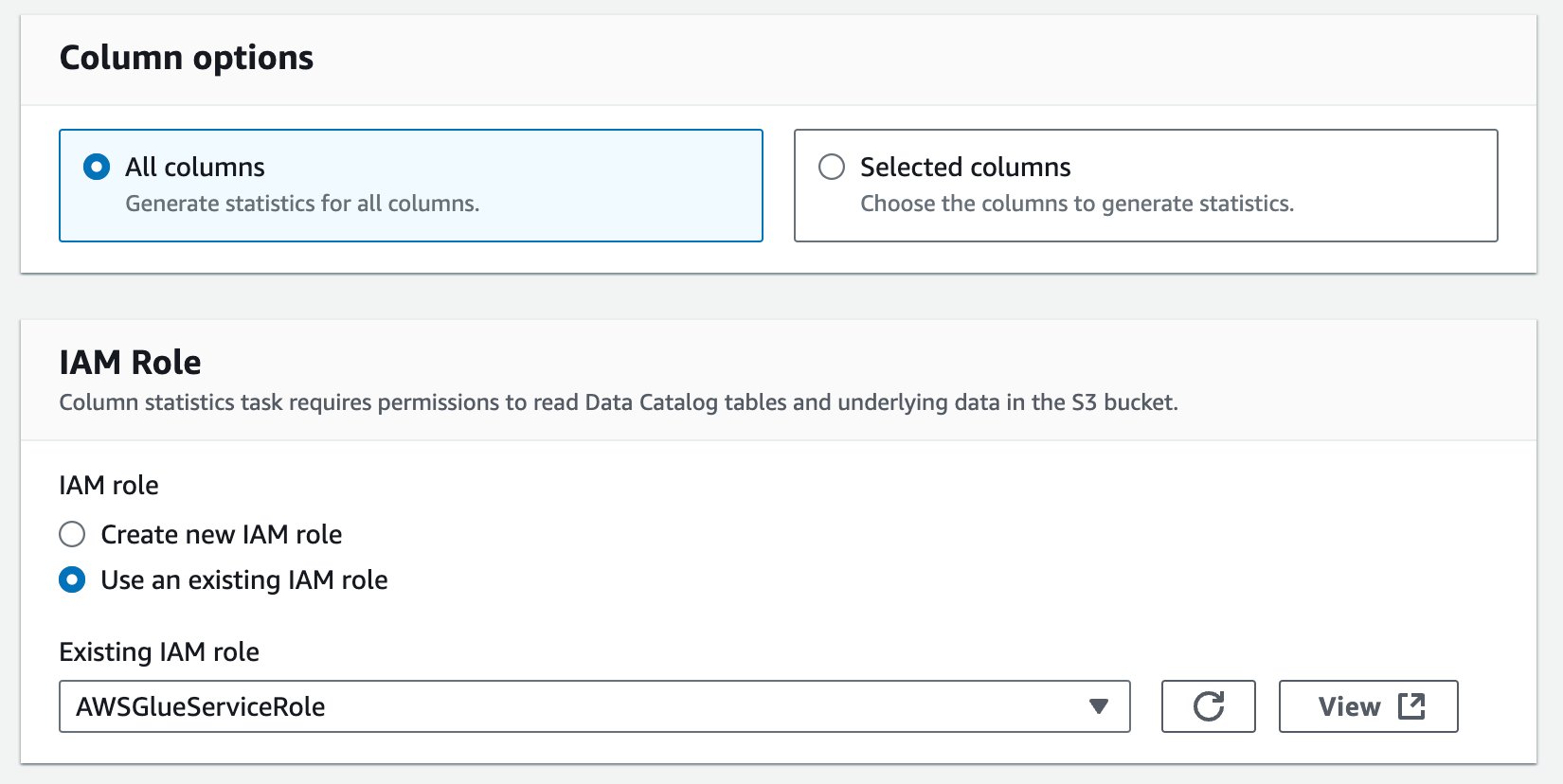Click "Generate statistics for all columns" description
Image resolution: width=1563 pixels, height=784 pixels.
[302, 204]
